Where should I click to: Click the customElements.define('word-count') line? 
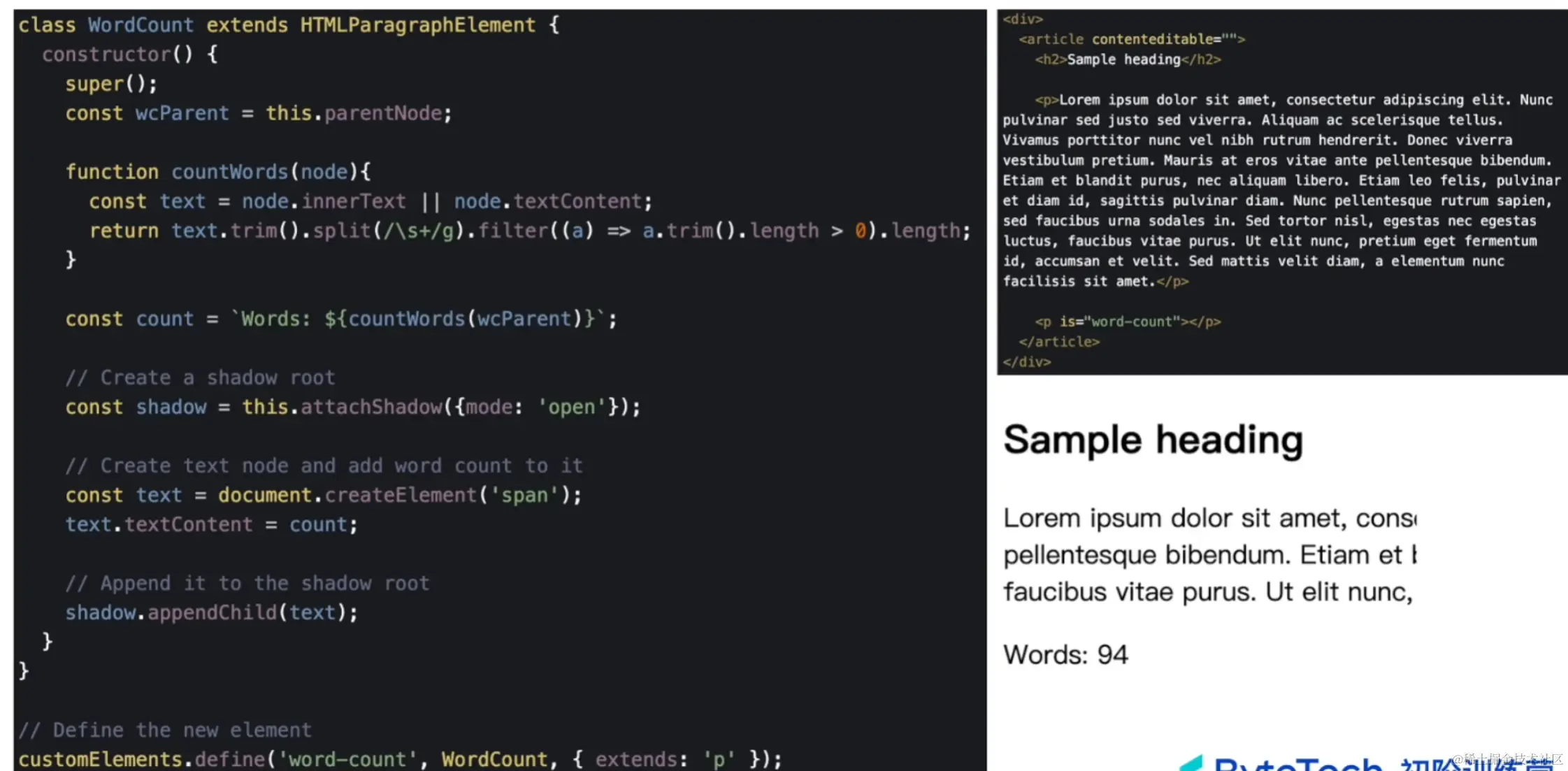(400, 759)
